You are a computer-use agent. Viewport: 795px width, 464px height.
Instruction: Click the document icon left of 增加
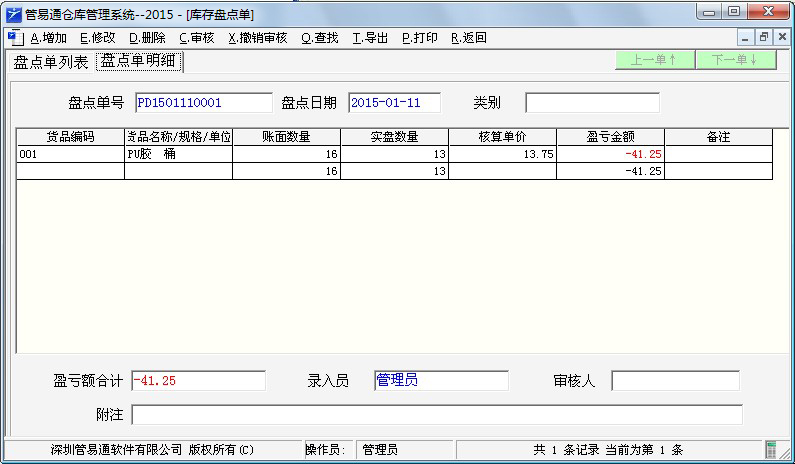(14, 38)
